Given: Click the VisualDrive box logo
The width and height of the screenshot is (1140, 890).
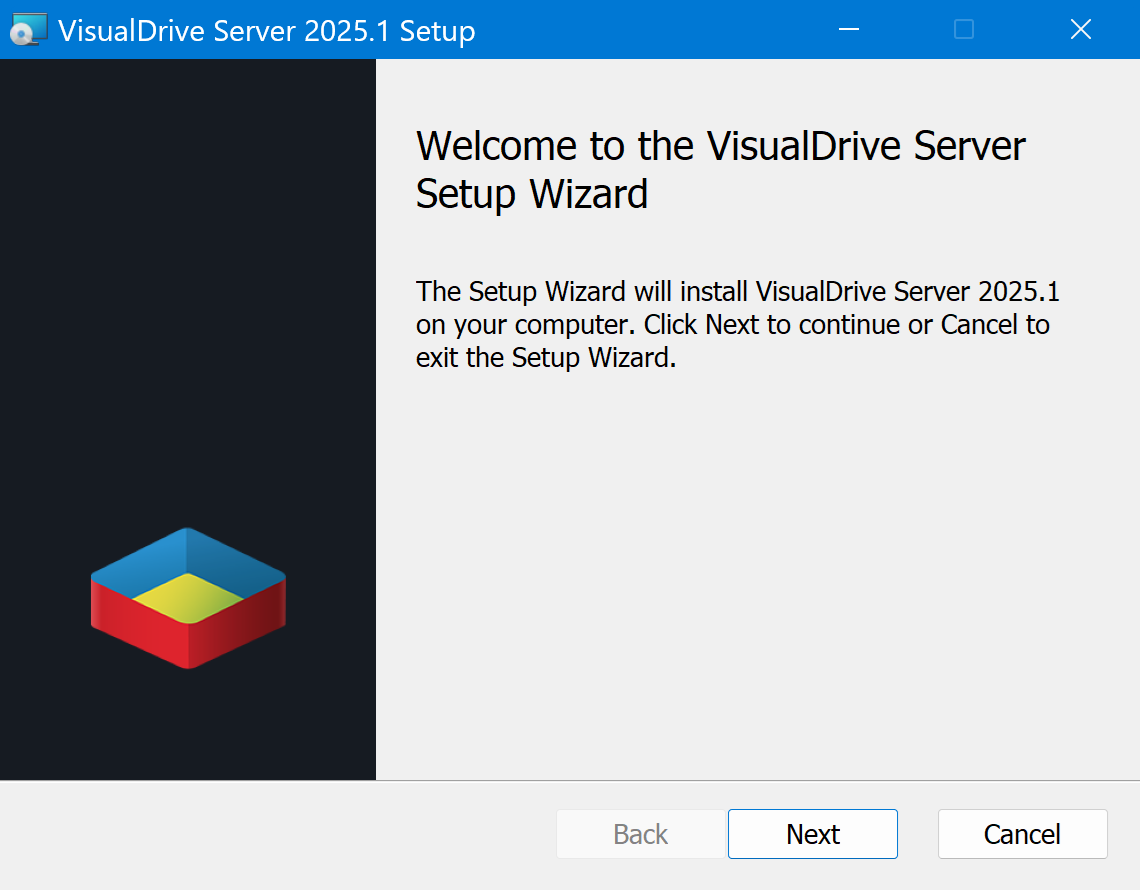Looking at the screenshot, I should tap(188, 598).
